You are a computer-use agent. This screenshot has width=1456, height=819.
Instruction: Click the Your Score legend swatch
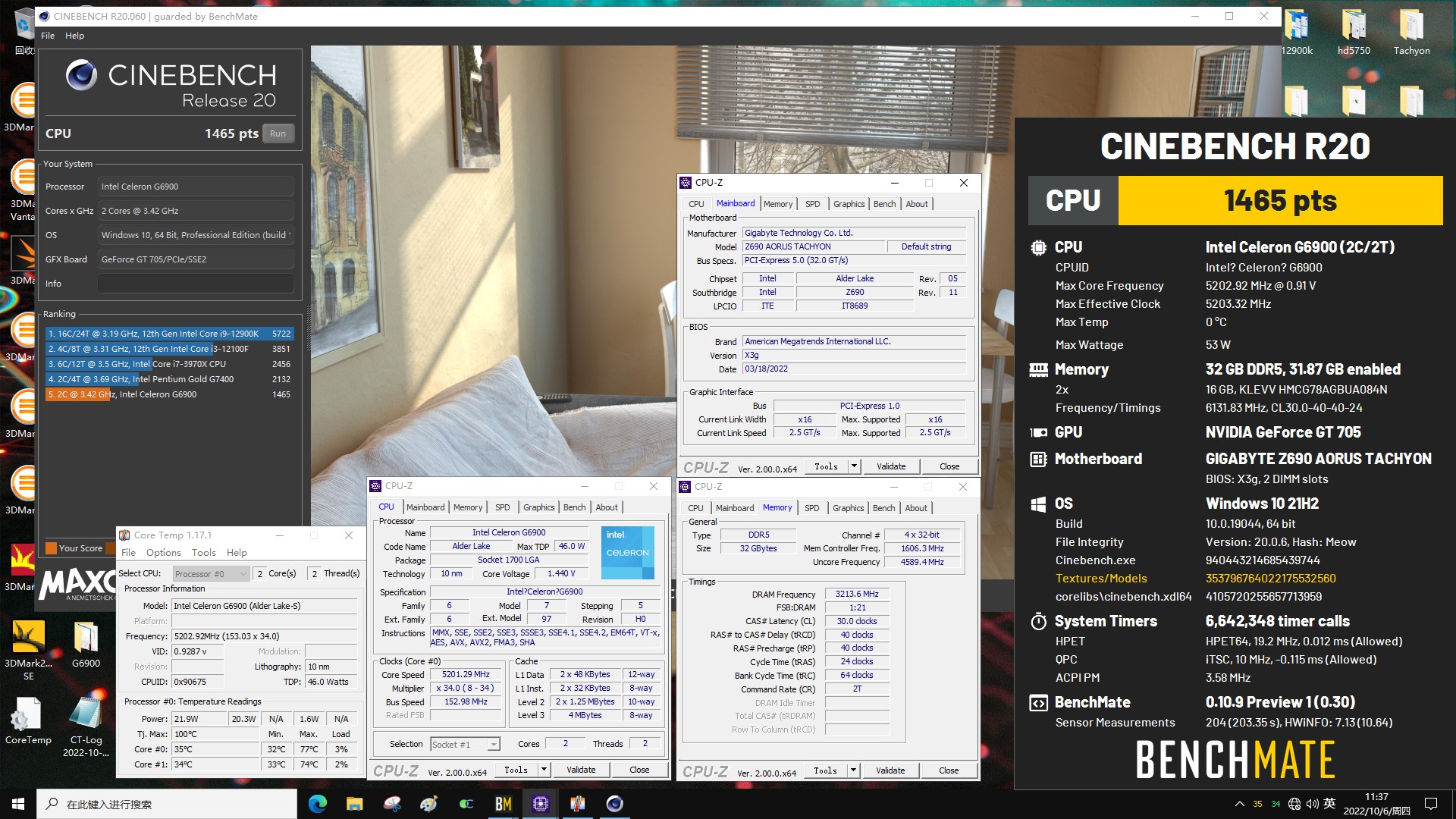pyautogui.click(x=52, y=548)
